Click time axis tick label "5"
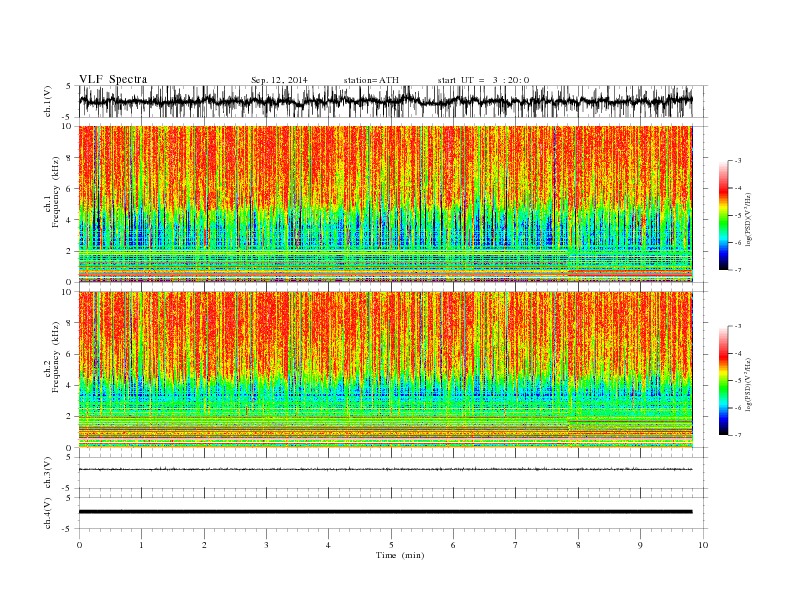The image size is (792, 612). (391, 545)
